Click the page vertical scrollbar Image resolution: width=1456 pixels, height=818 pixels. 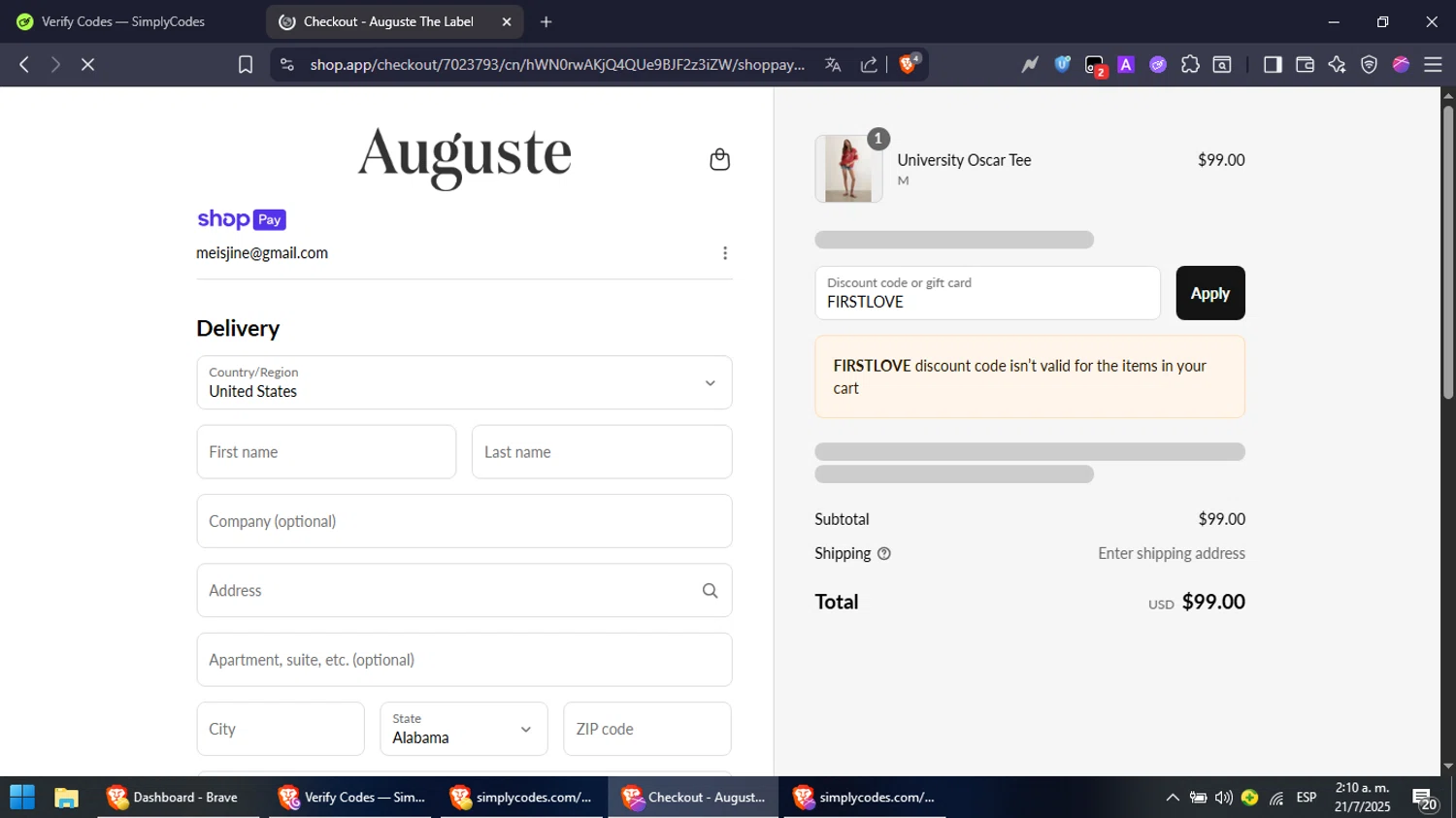click(1448, 252)
